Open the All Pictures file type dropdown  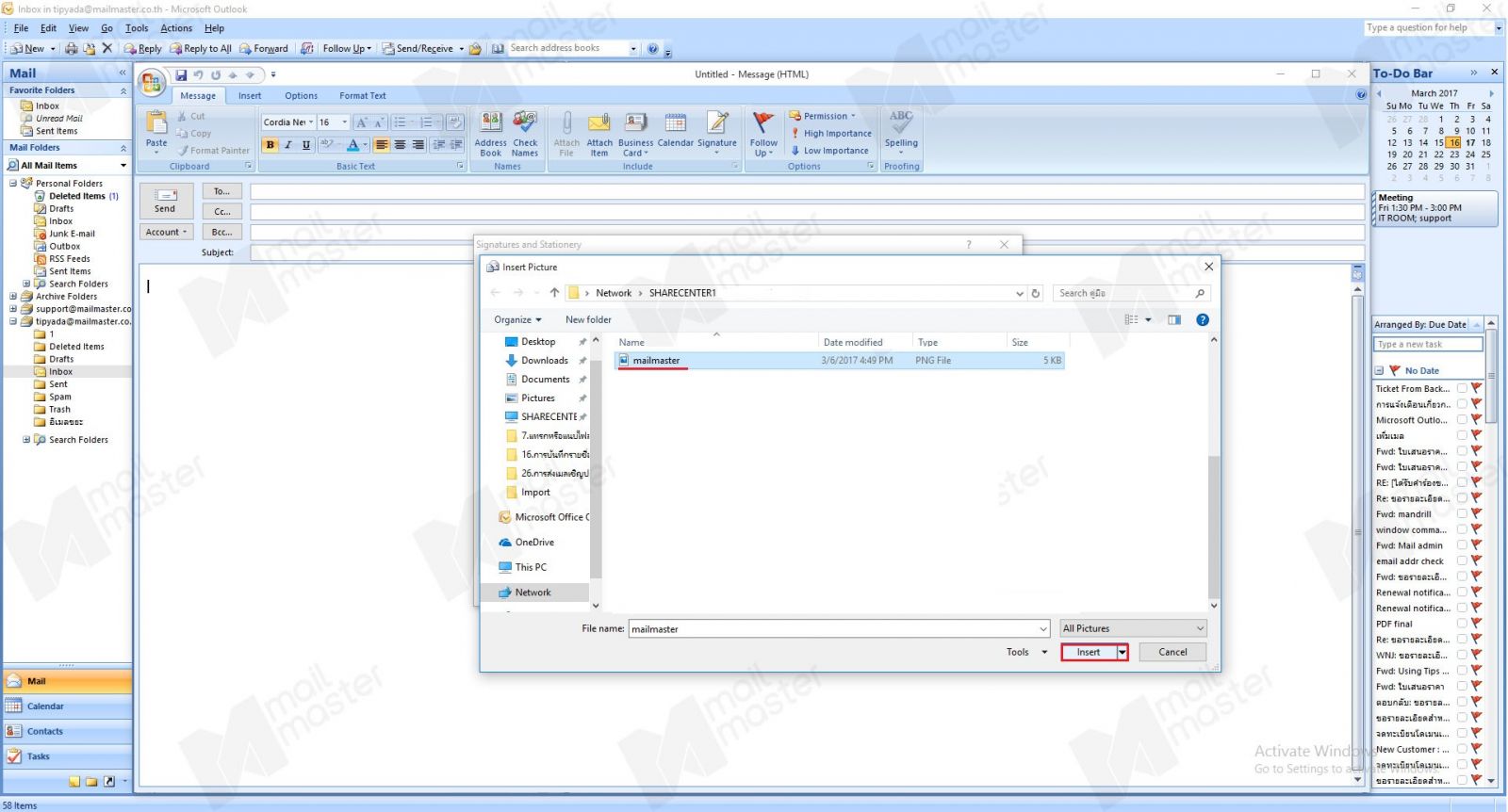(1133, 628)
